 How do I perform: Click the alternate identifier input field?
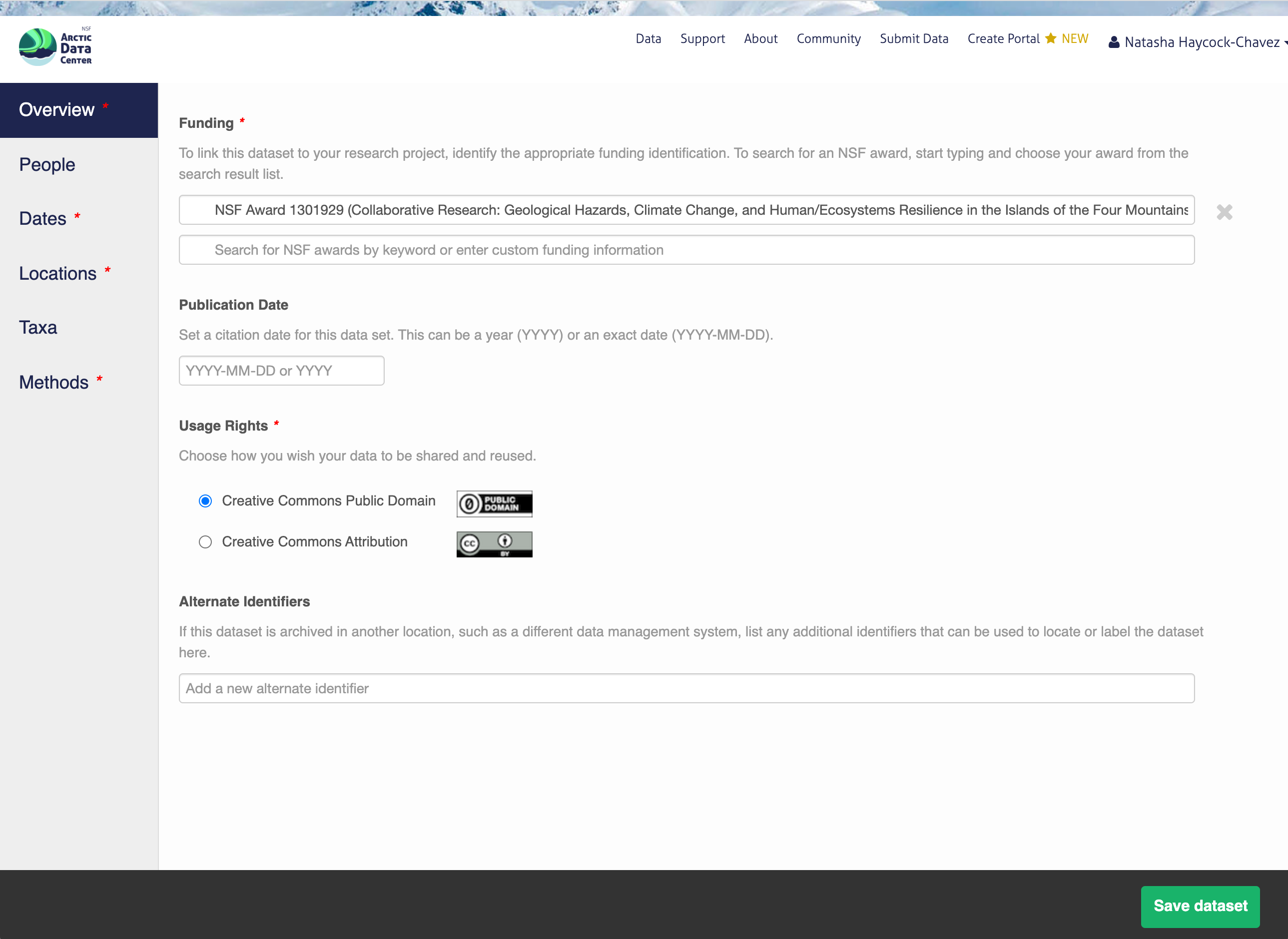coord(686,688)
